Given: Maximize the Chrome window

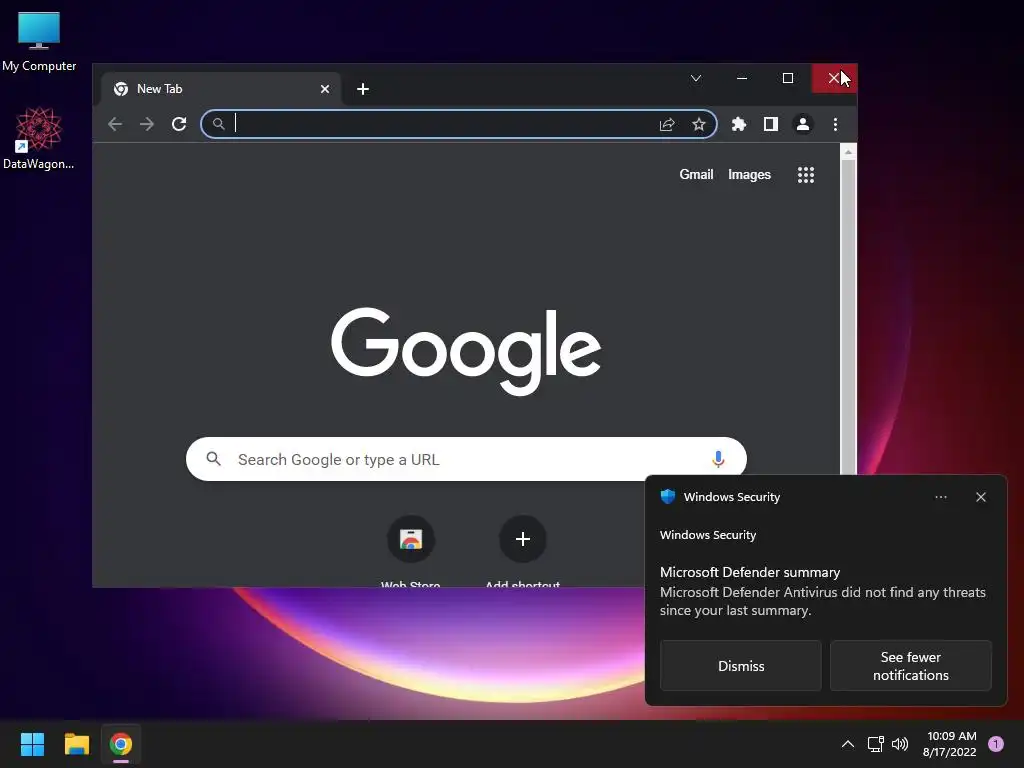Looking at the screenshot, I should coord(788,78).
